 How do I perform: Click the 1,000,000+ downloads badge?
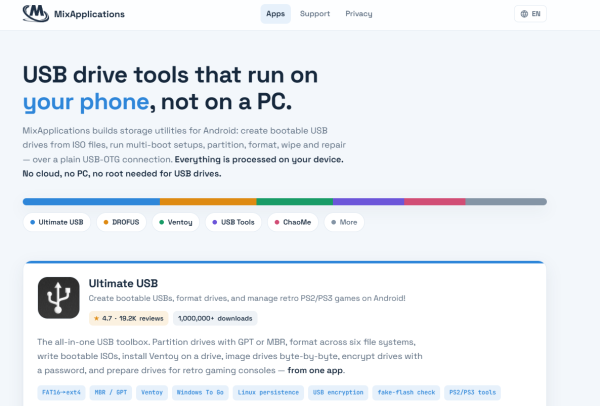pyautogui.click(x=215, y=318)
